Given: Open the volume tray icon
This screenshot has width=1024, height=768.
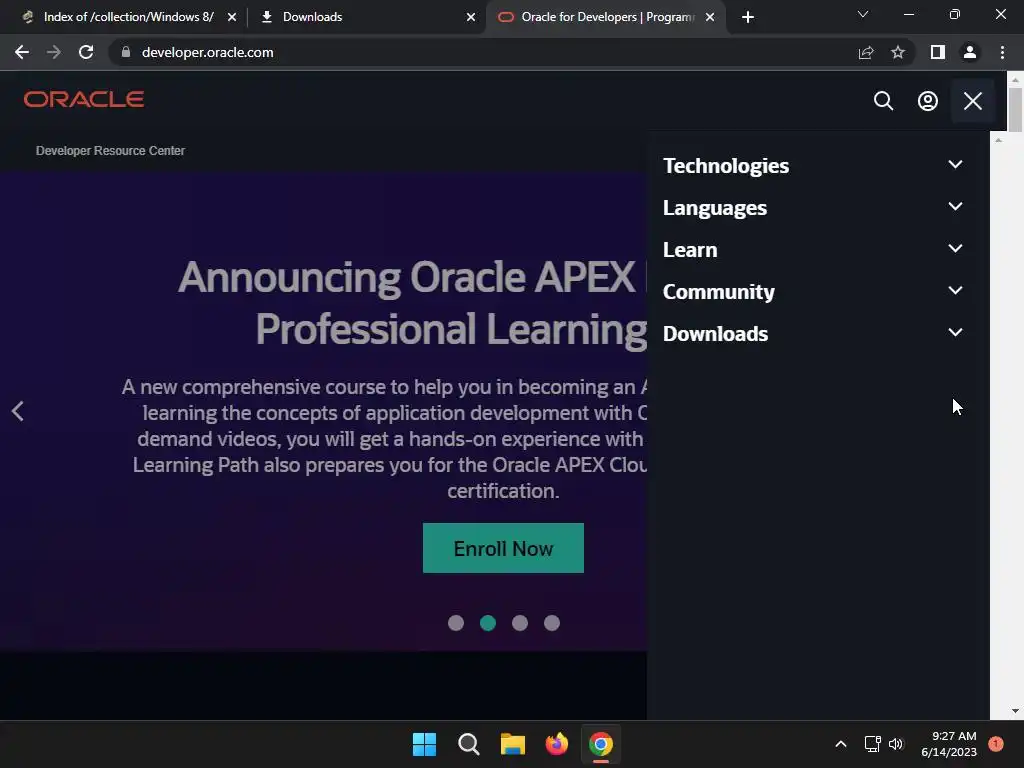Looking at the screenshot, I should (x=896, y=744).
